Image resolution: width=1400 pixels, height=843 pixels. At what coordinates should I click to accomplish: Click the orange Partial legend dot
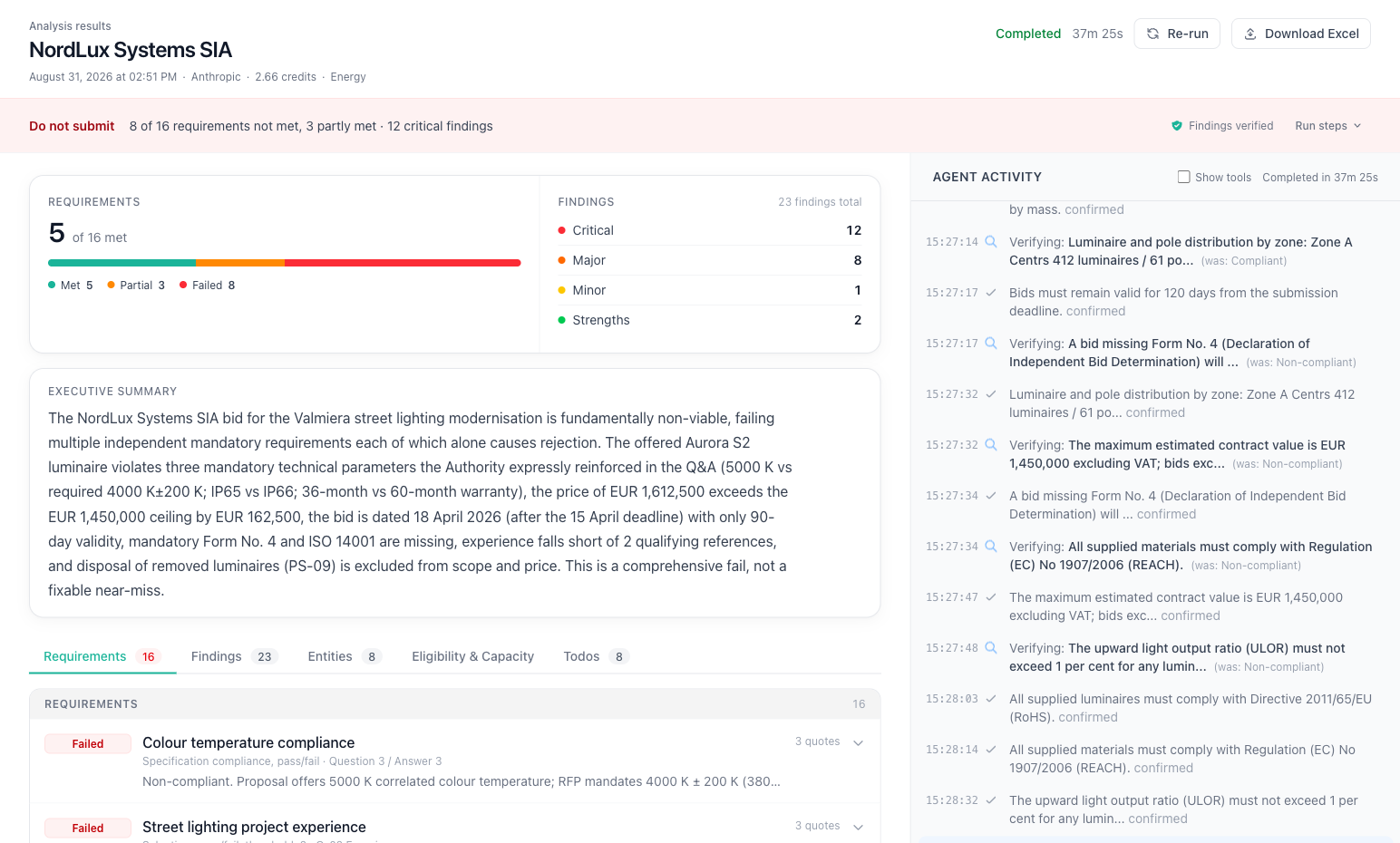click(x=111, y=285)
